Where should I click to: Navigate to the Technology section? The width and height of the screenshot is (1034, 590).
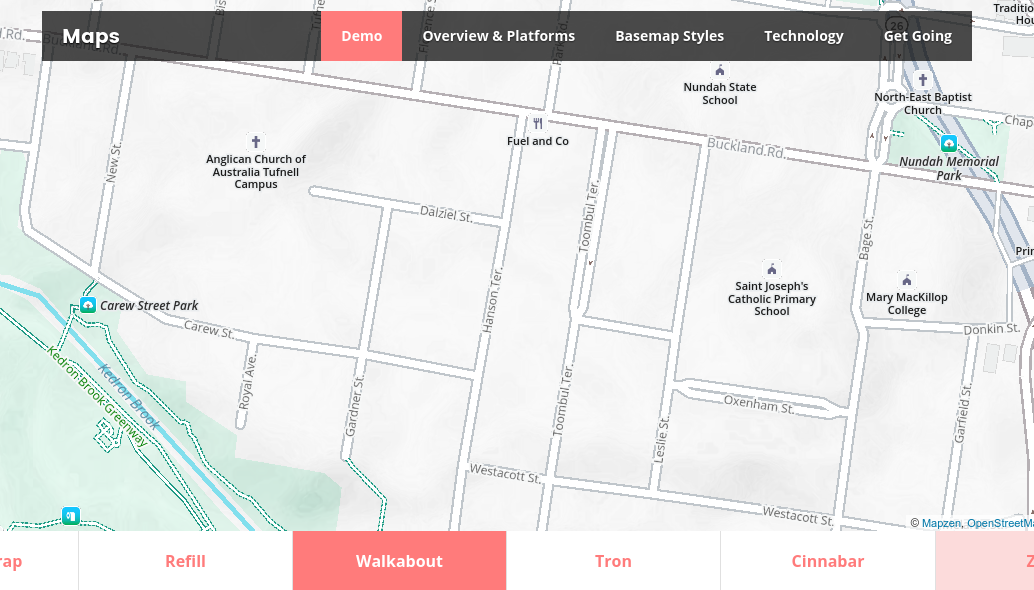coord(803,36)
